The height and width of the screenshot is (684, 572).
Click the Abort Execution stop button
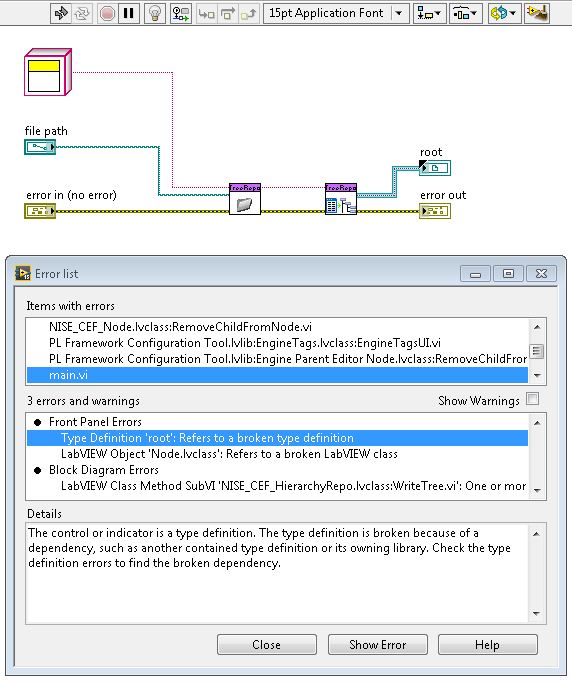click(x=107, y=14)
